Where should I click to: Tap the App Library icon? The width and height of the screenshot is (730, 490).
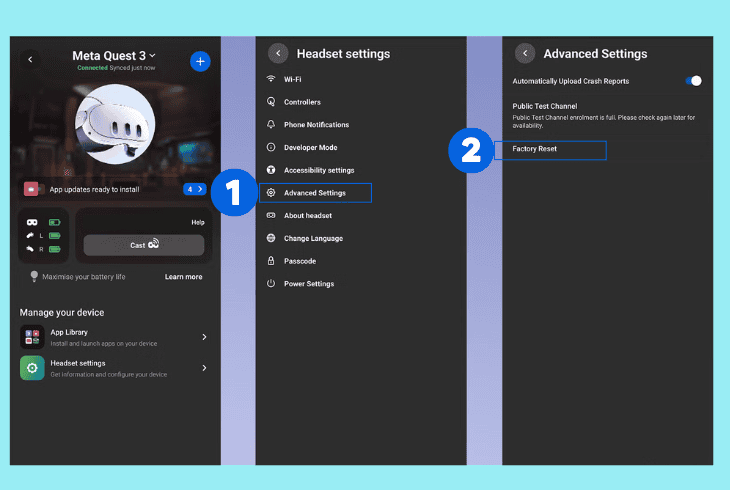point(32,337)
